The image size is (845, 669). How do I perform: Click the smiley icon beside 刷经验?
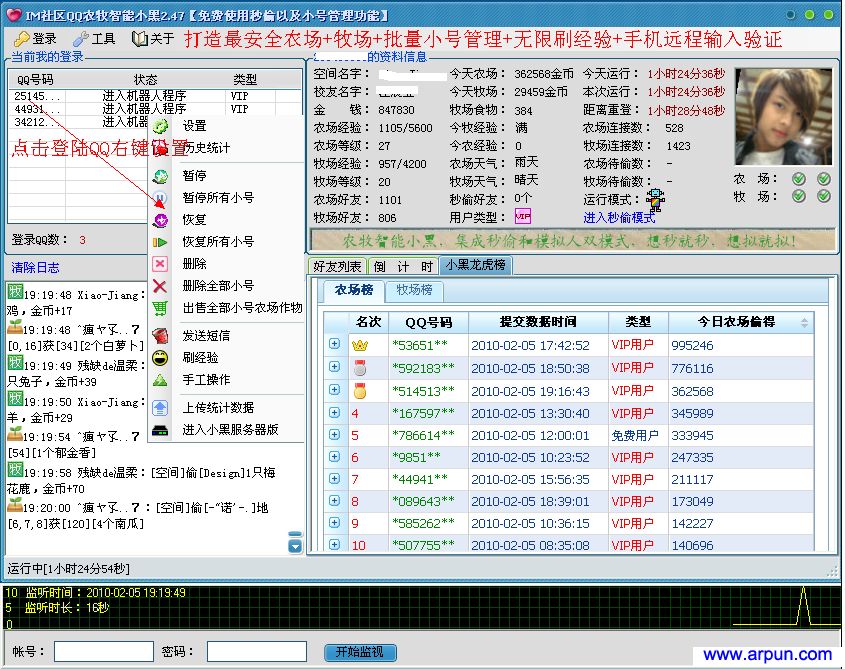(x=160, y=358)
